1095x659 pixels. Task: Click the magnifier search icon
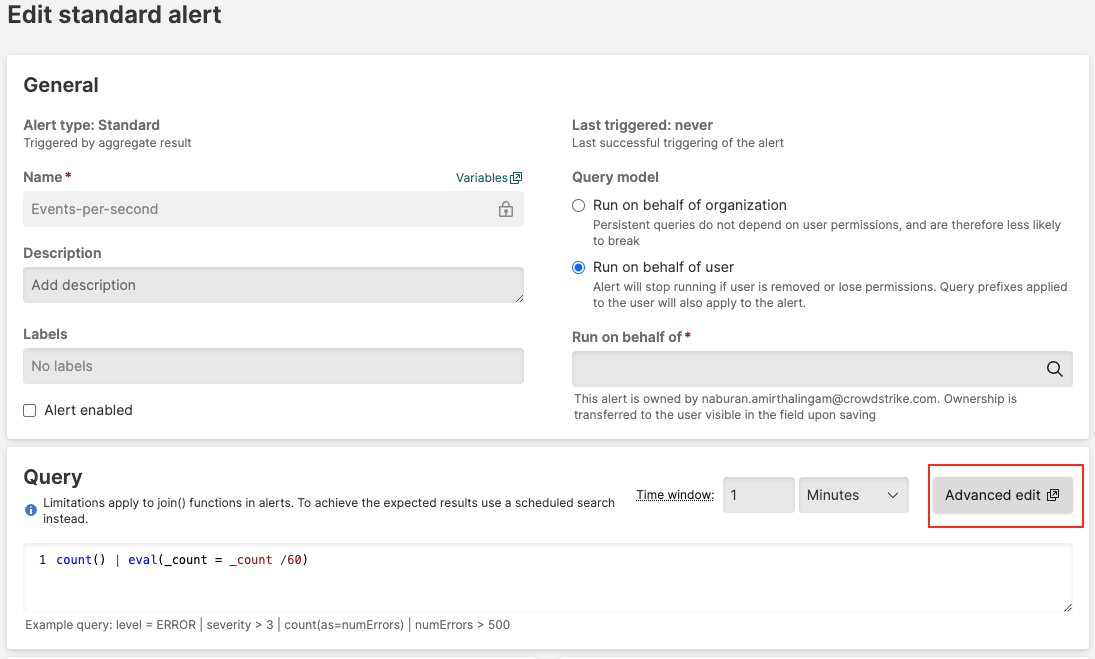click(x=1054, y=369)
